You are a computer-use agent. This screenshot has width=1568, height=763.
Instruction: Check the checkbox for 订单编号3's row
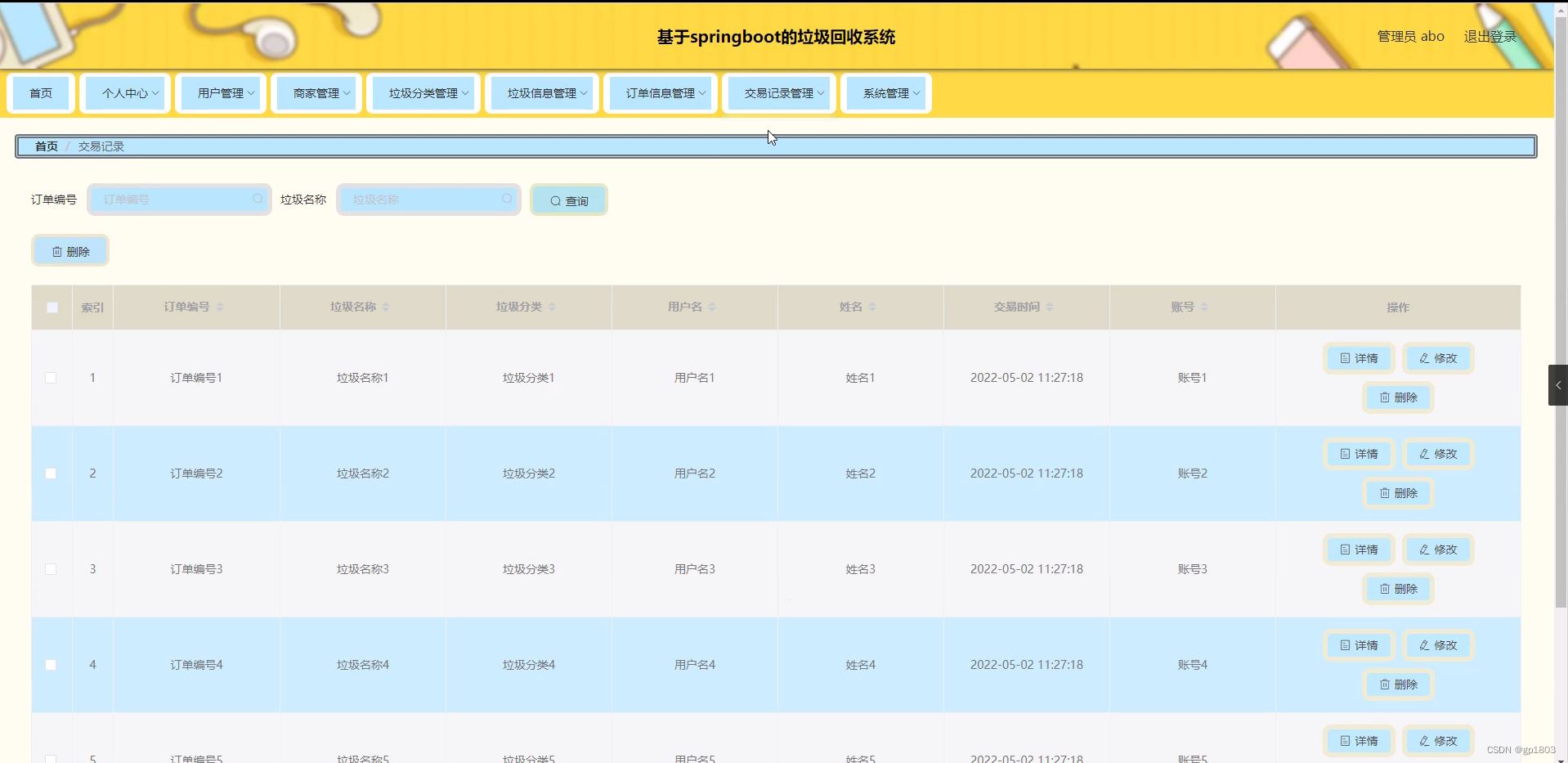click(51, 569)
